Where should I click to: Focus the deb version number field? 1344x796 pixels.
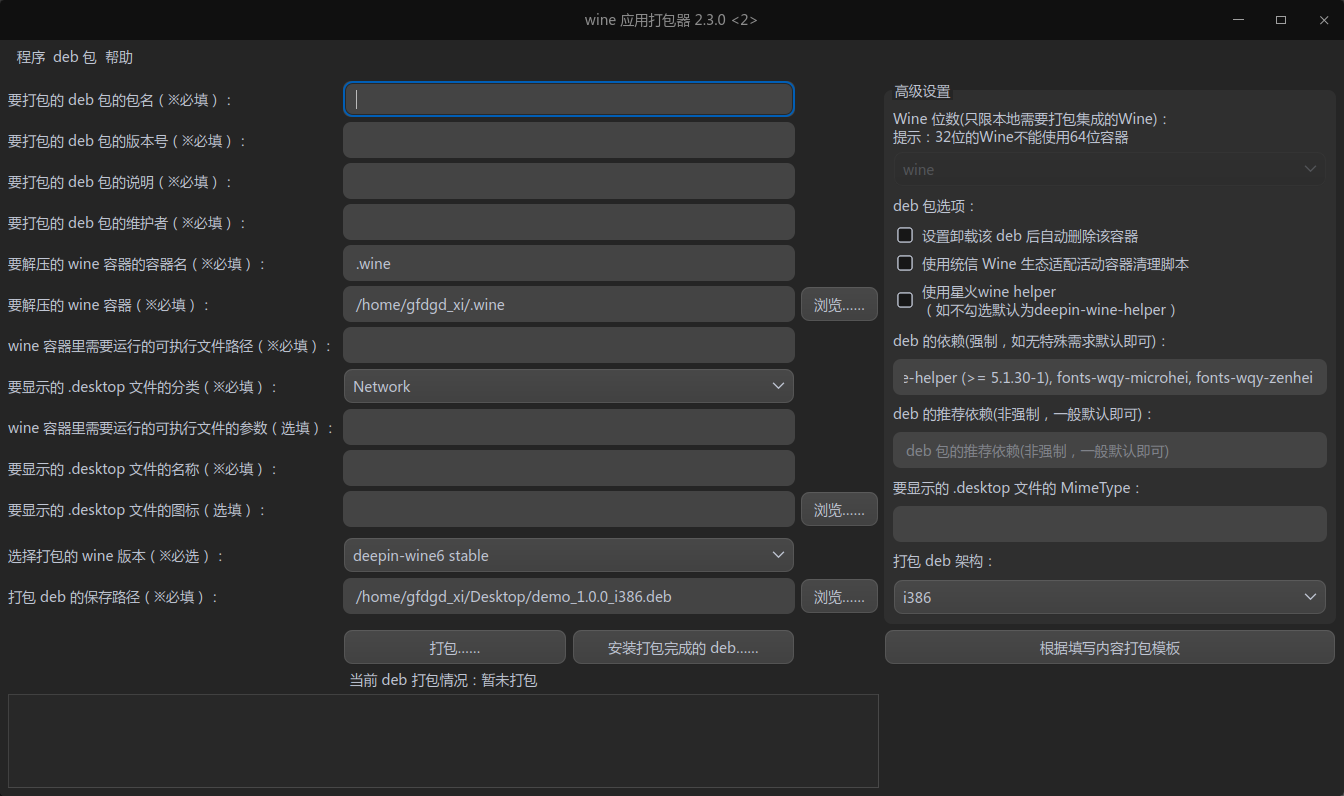(568, 140)
